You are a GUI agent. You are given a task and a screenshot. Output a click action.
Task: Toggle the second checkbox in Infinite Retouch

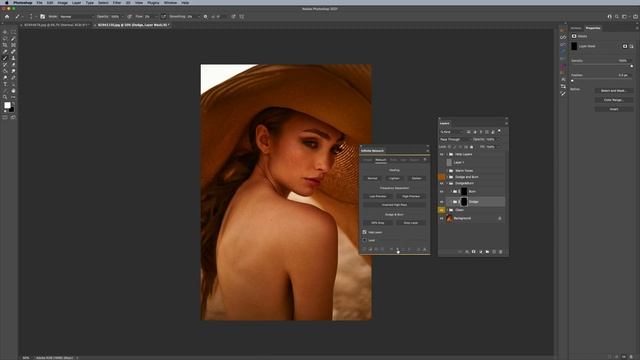point(364,240)
